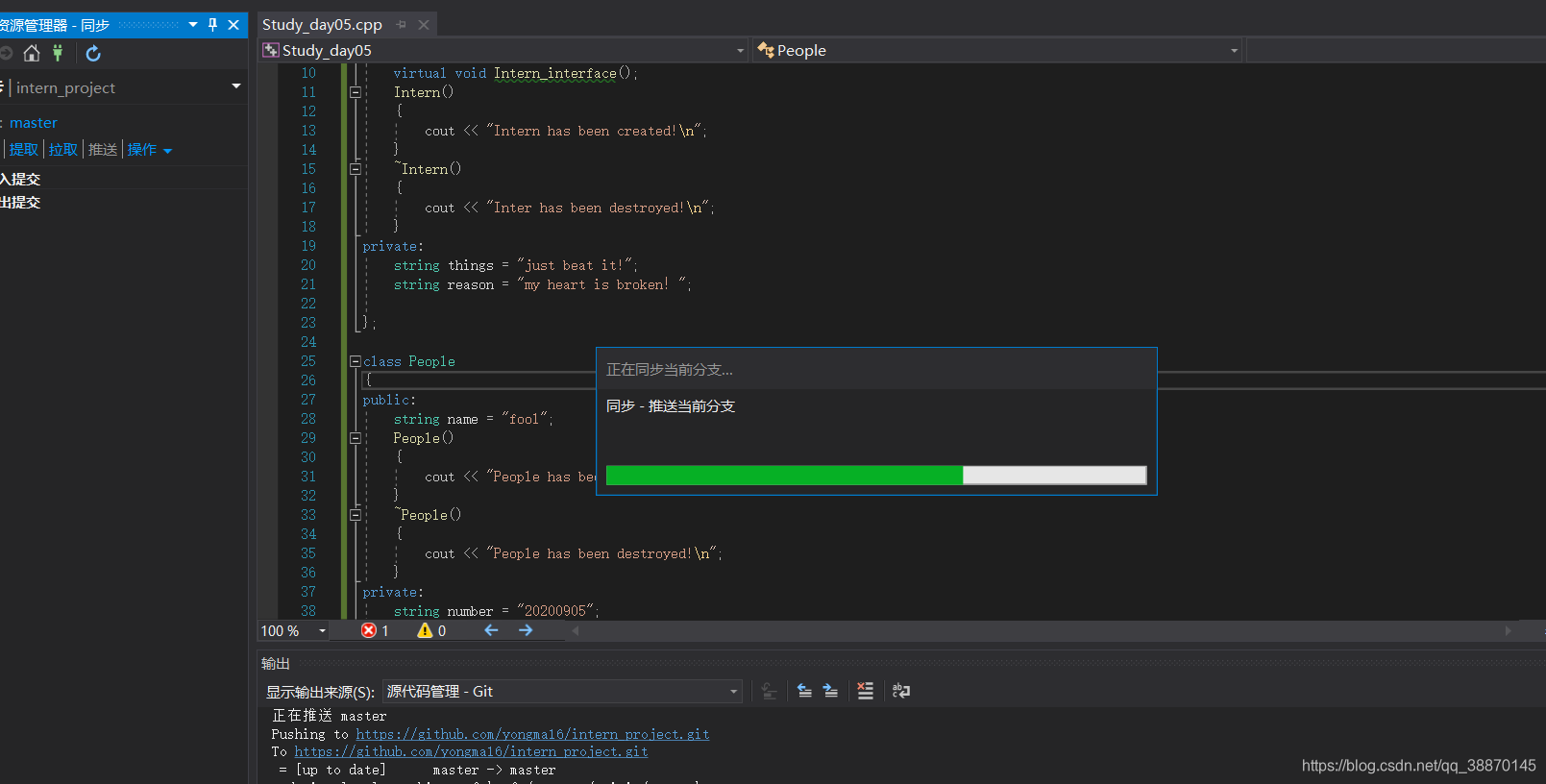This screenshot has width=1546, height=784.
Task: Pin the Team Explorer panel
Action: point(213,24)
